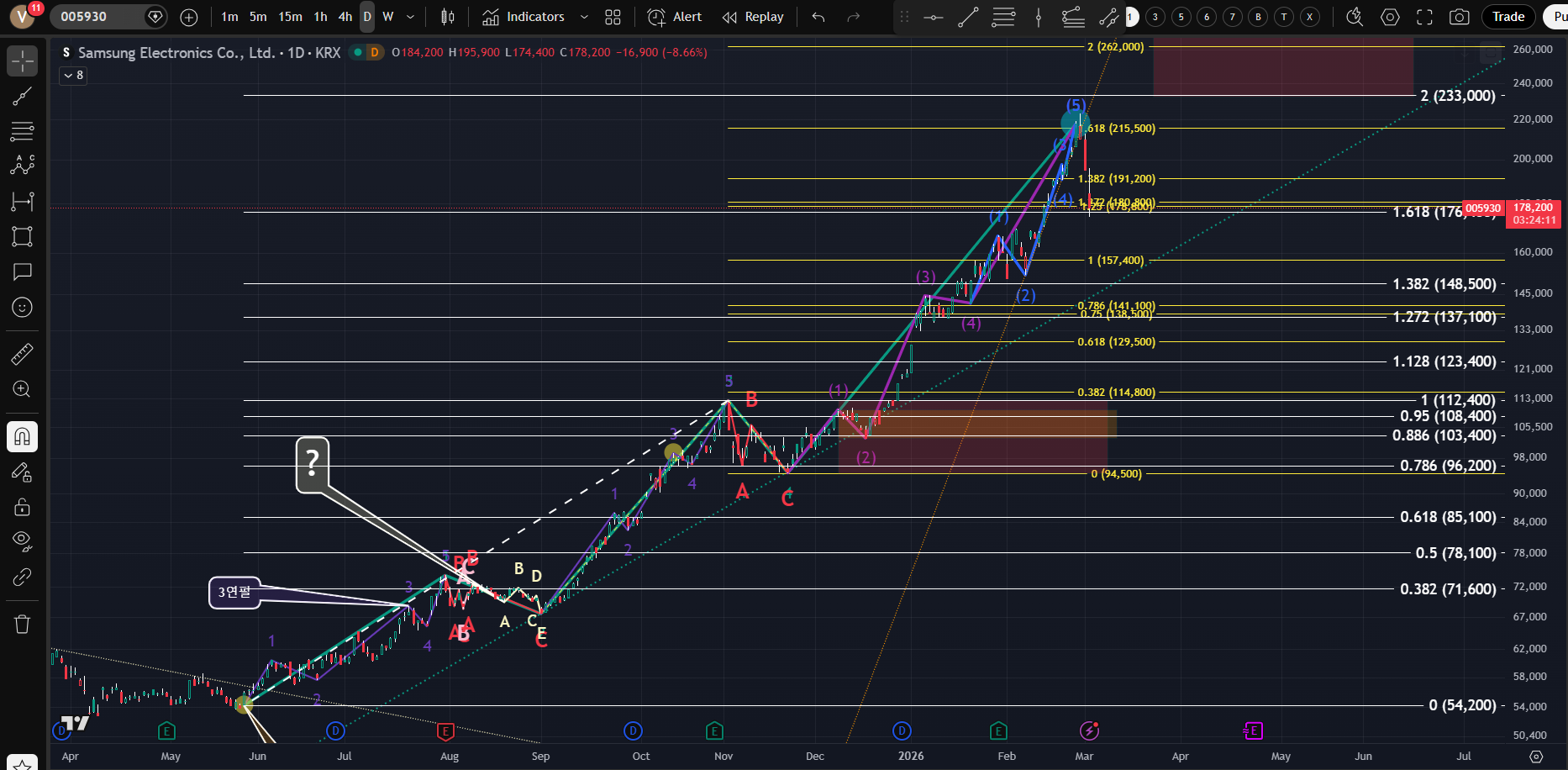
Task: Pick the ruler measure tool
Action: 22,354
